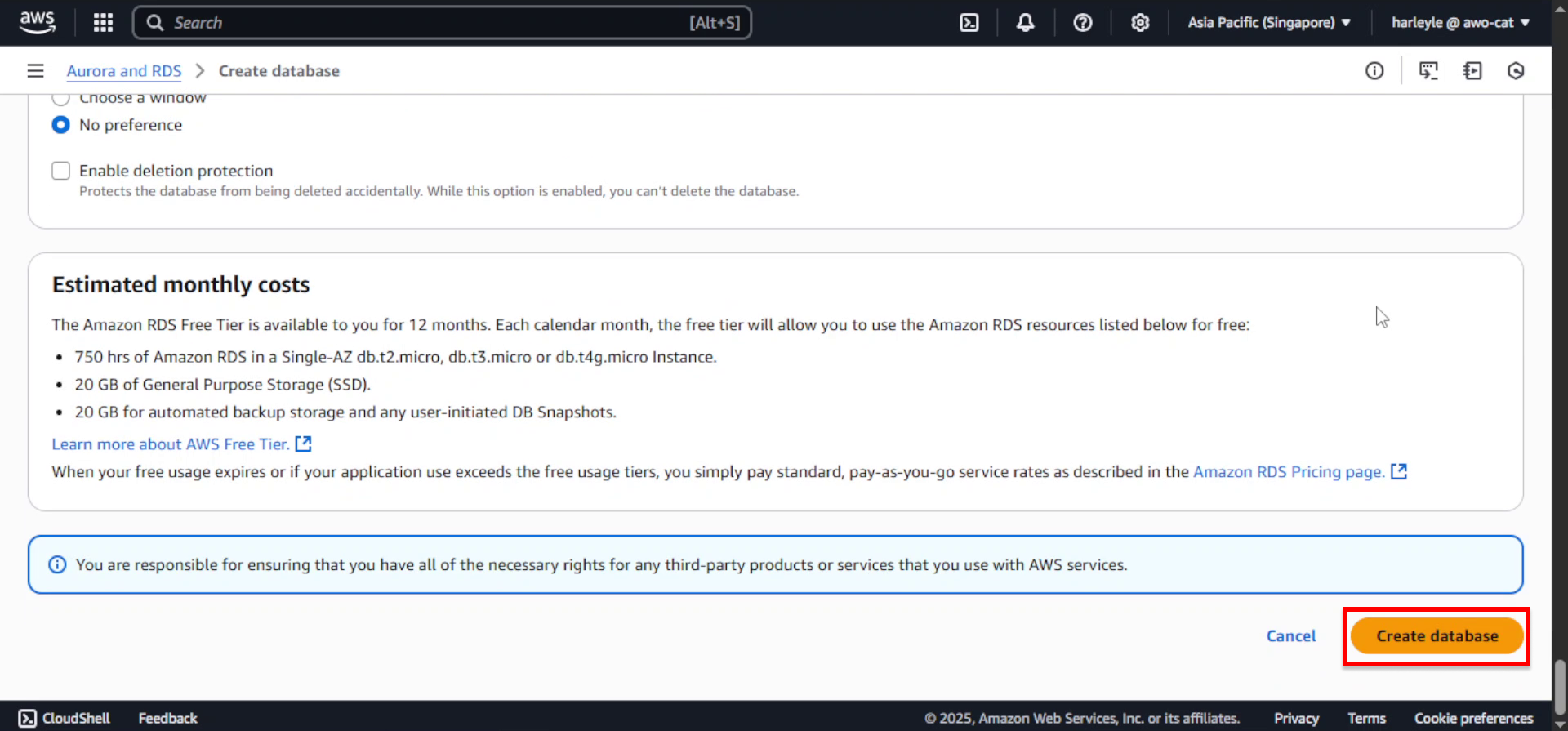This screenshot has width=1568, height=731.
Task: Focus the AWS Search input field
Action: point(442,22)
